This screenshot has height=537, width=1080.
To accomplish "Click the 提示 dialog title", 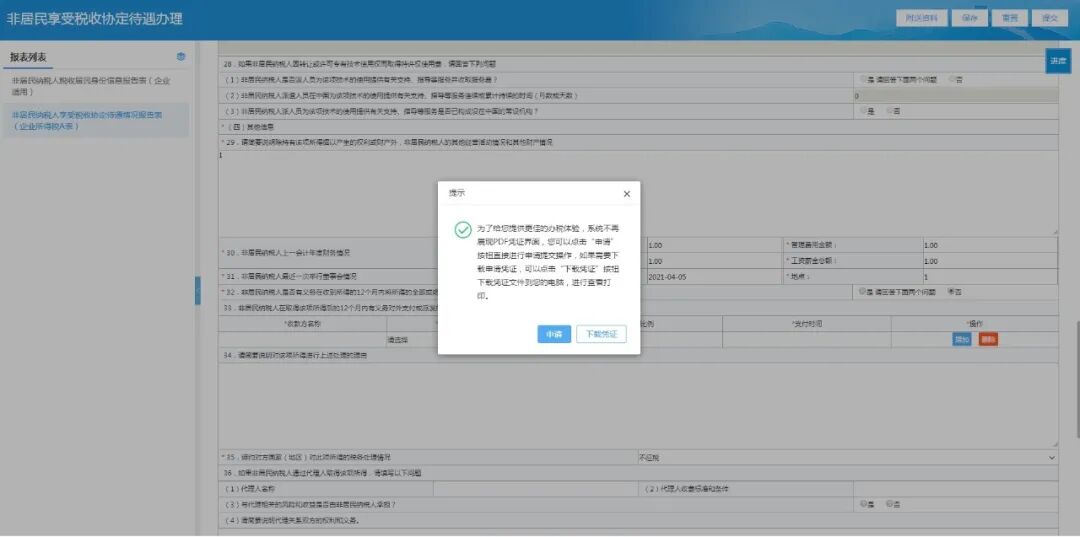I will click(457, 193).
